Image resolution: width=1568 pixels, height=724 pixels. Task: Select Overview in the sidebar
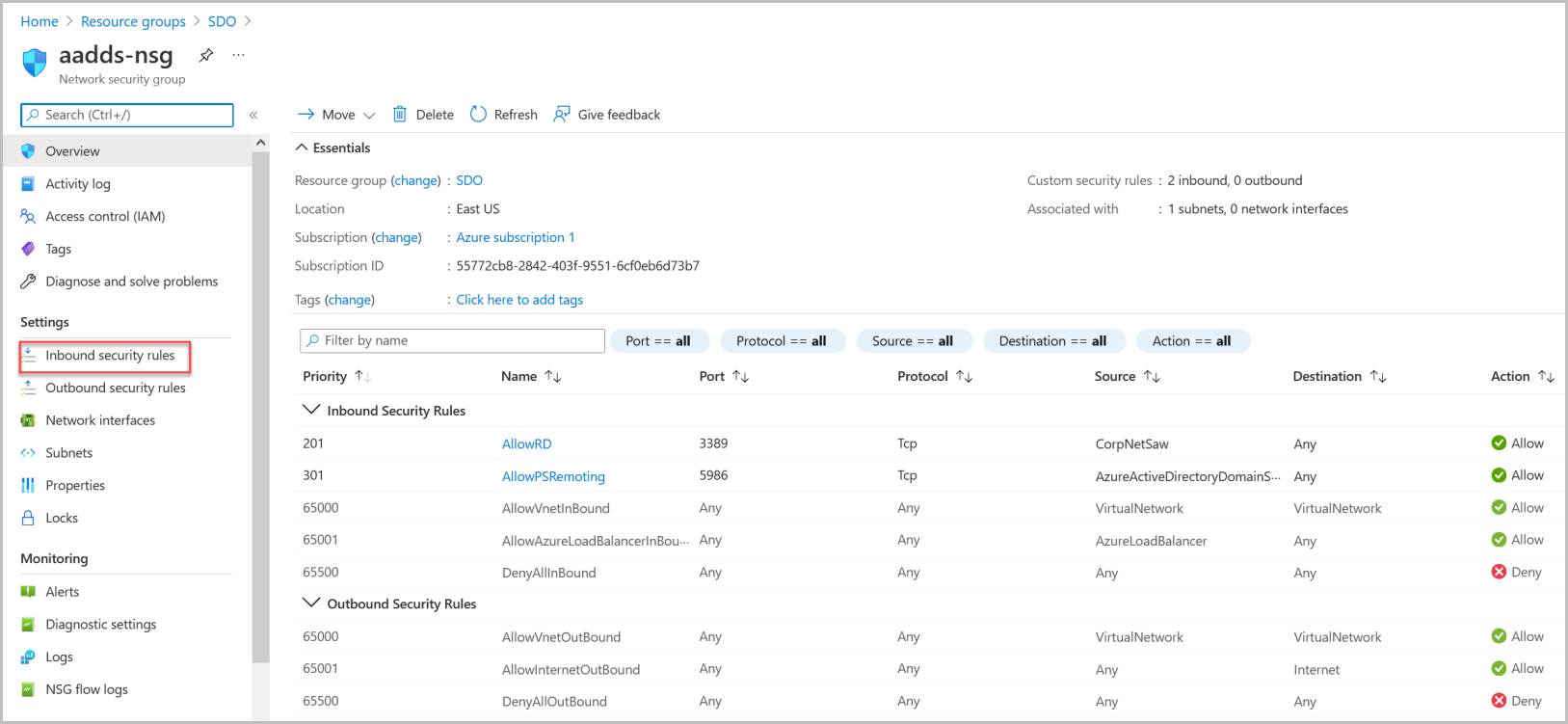126,151
